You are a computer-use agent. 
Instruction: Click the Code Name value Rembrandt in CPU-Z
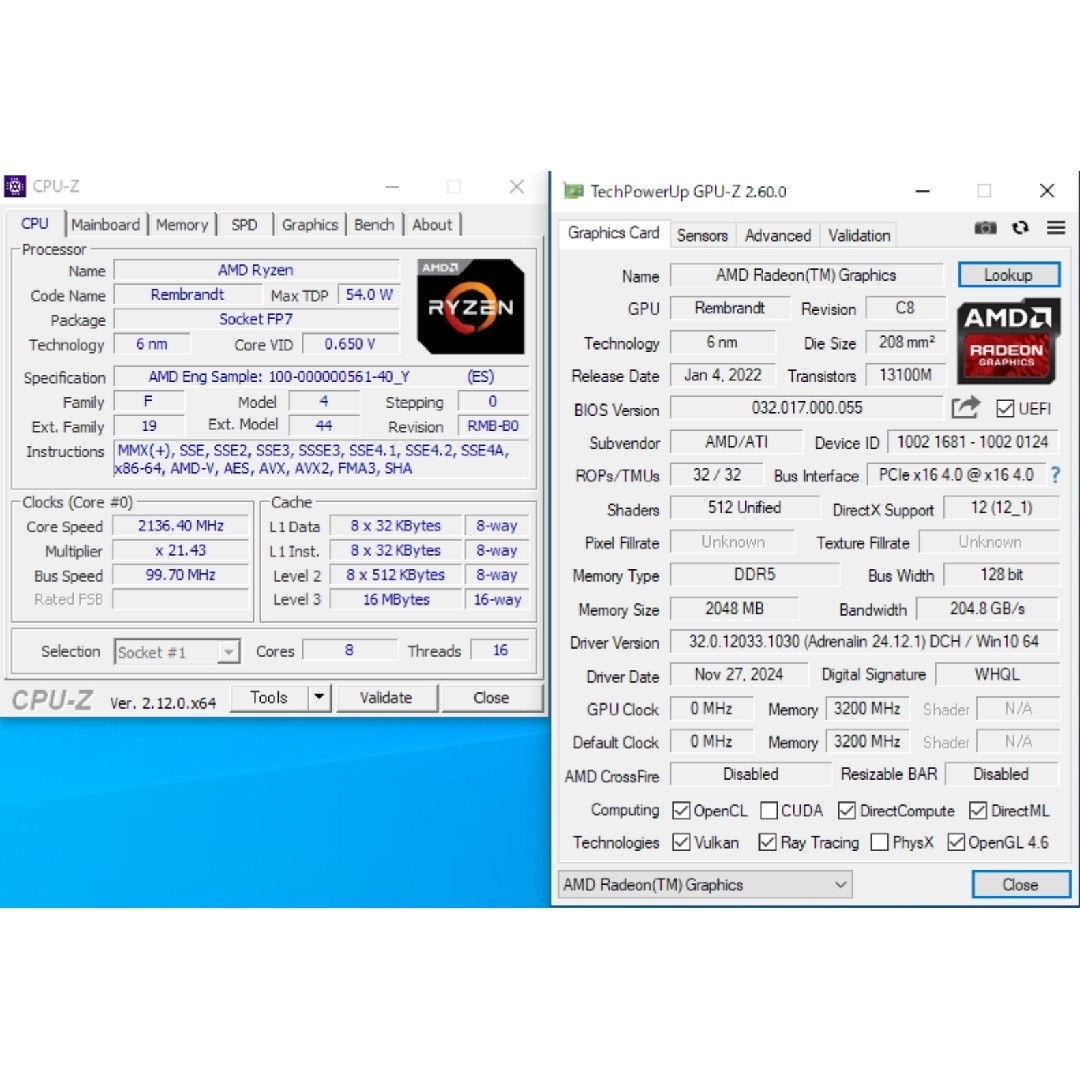pos(187,295)
